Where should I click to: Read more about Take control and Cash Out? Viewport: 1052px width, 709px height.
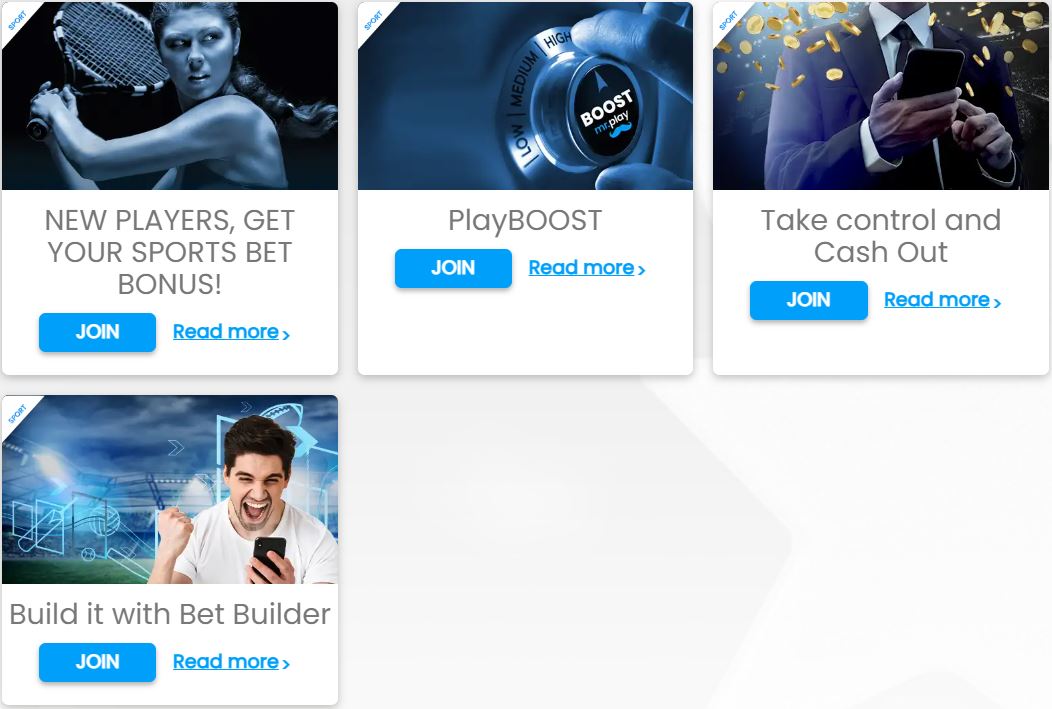click(943, 300)
